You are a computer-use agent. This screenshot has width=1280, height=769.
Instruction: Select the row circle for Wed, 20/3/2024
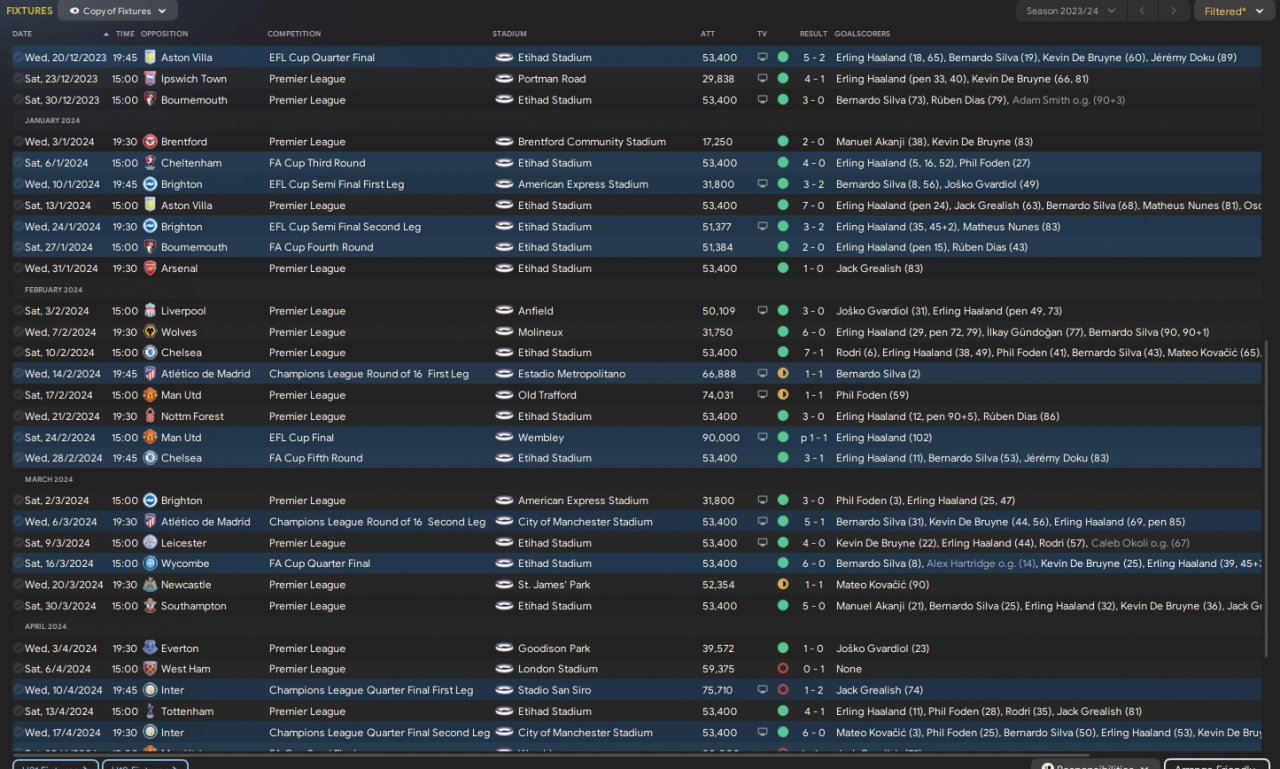[x=18, y=585]
